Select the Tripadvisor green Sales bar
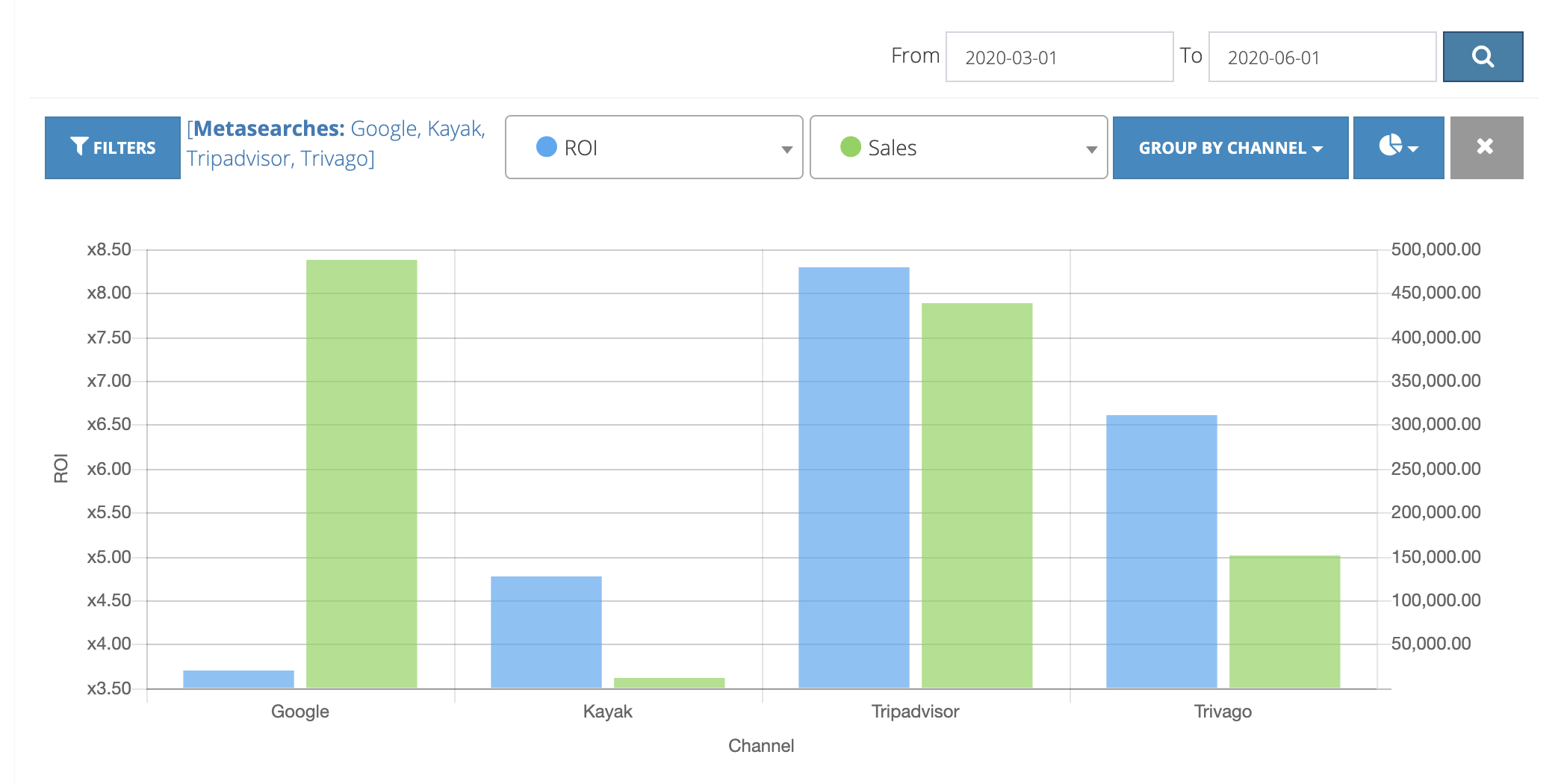This screenshot has width=1558, height=784. click(977, 495)
